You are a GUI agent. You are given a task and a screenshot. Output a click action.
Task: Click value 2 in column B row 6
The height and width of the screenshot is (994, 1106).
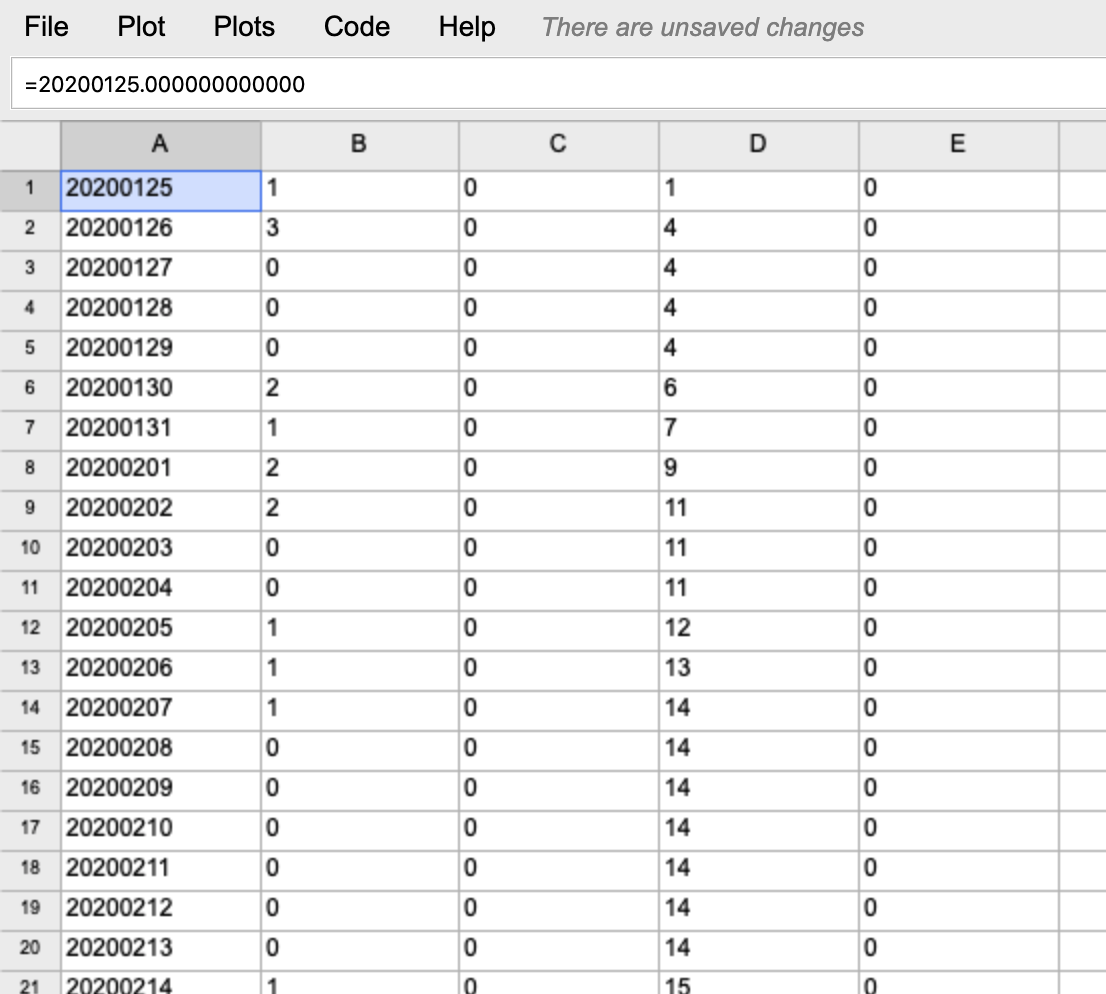coord(360,391)
